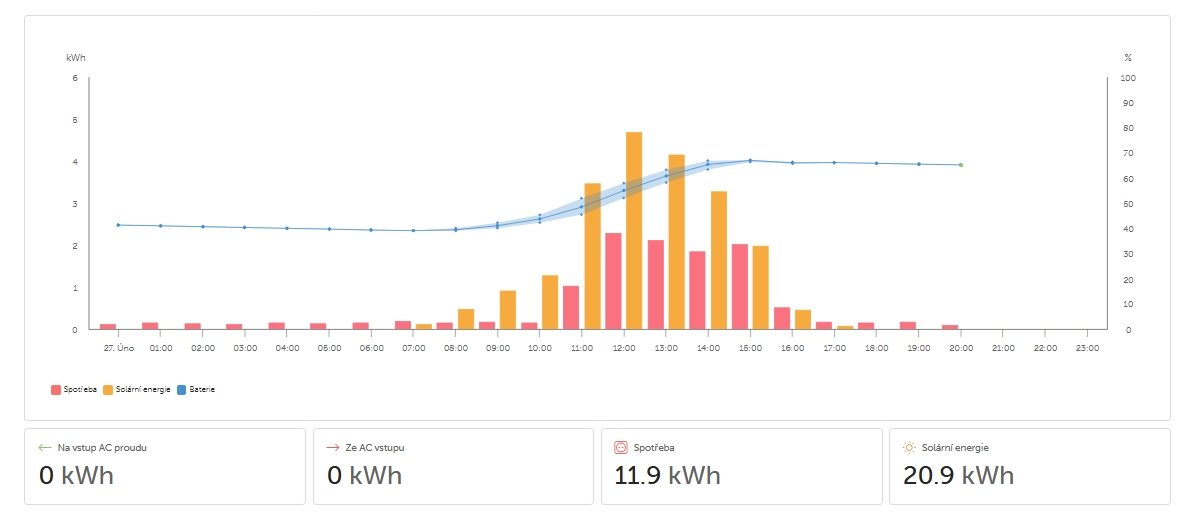Click the battery line point at 15:00

click(750, 161)
